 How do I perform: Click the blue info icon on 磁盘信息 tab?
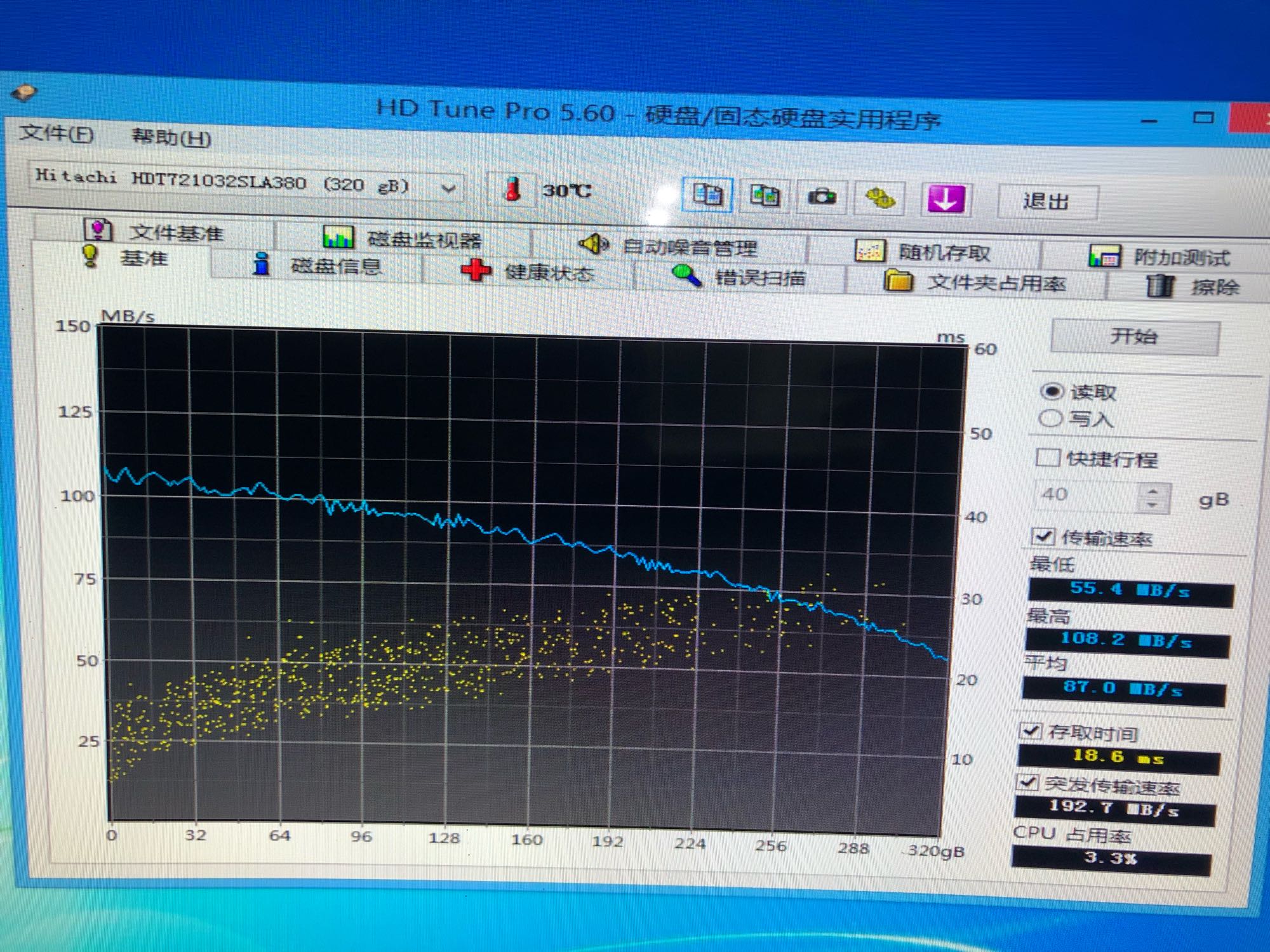[x=261, y=263]
